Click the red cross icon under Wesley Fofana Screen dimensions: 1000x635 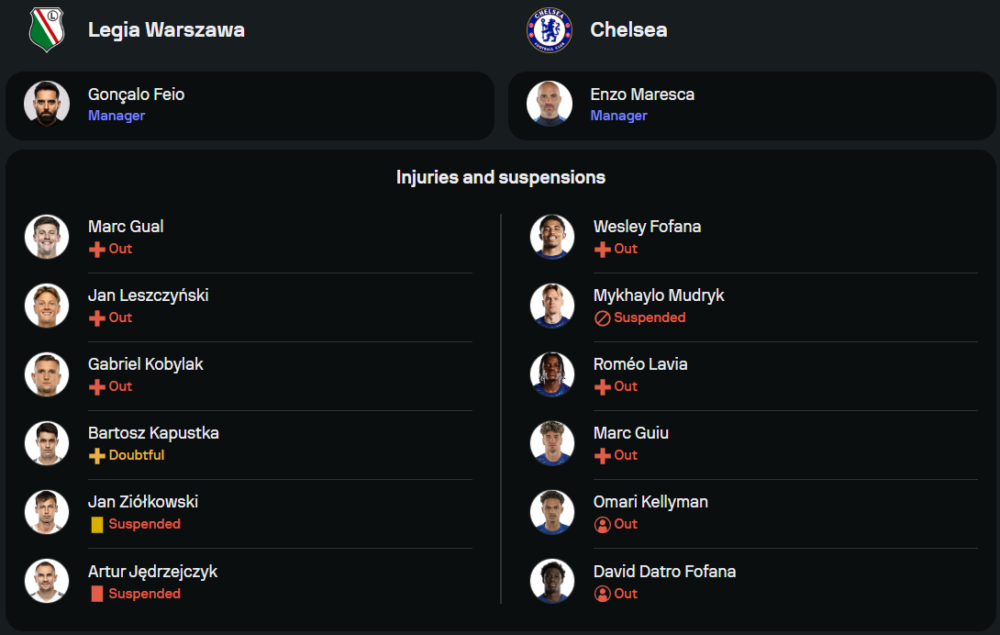coord(602,249)
